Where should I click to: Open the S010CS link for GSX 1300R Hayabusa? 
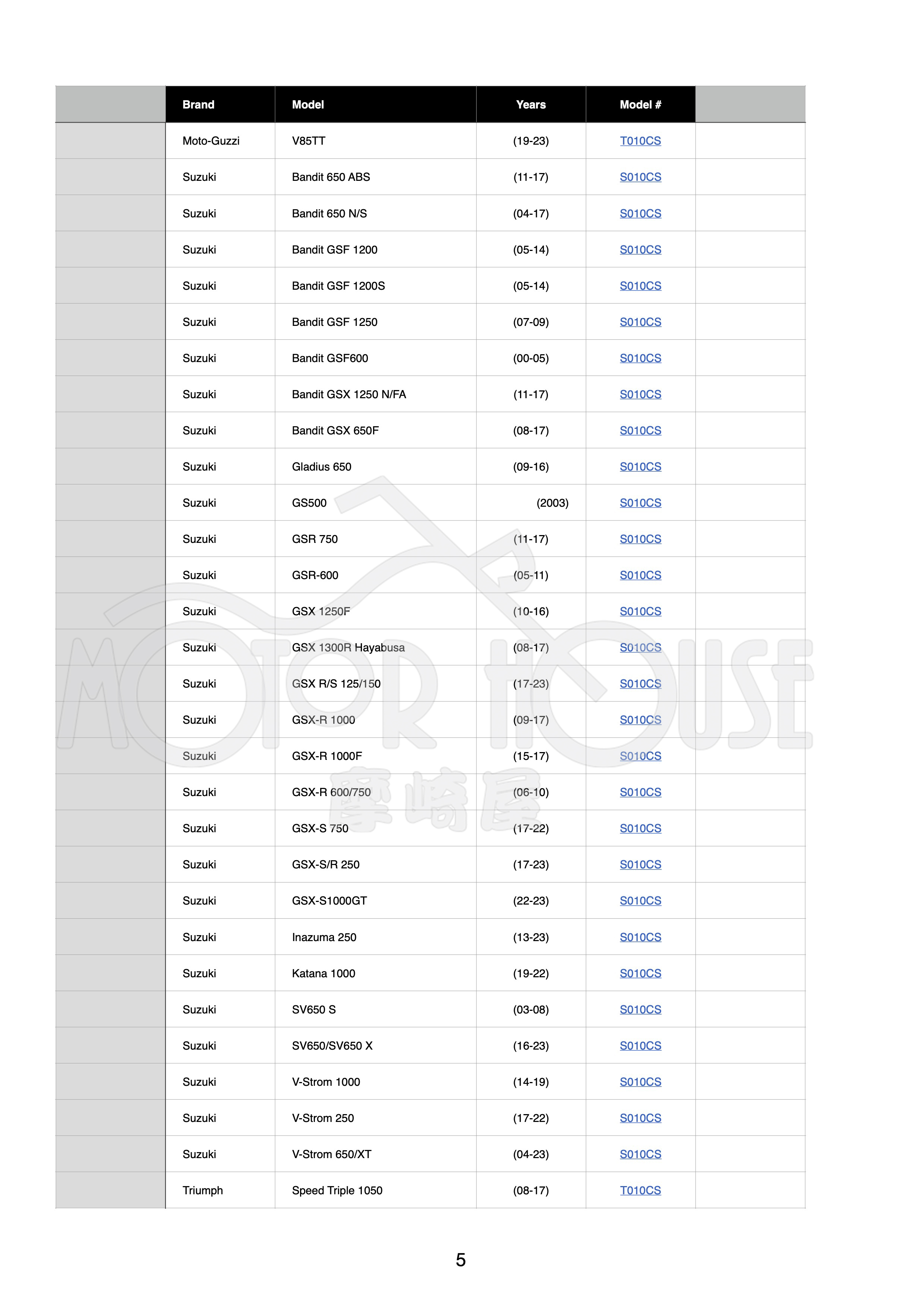coord(640,648)
